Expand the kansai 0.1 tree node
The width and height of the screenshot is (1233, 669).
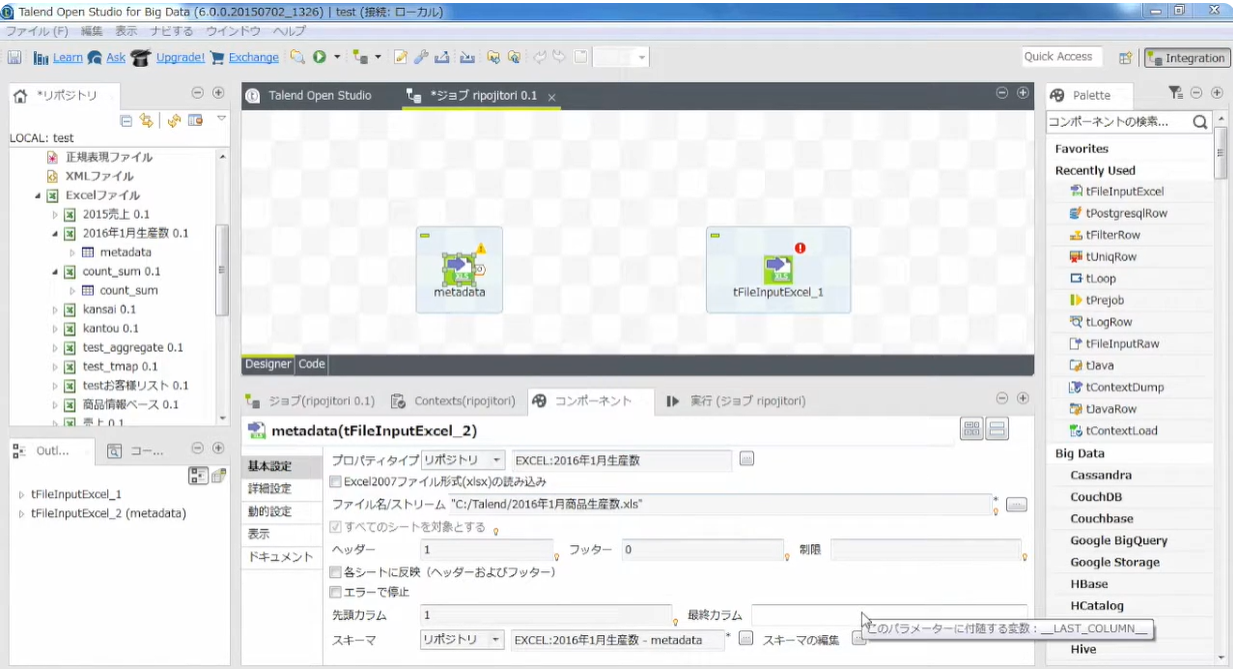coord(56,310)
